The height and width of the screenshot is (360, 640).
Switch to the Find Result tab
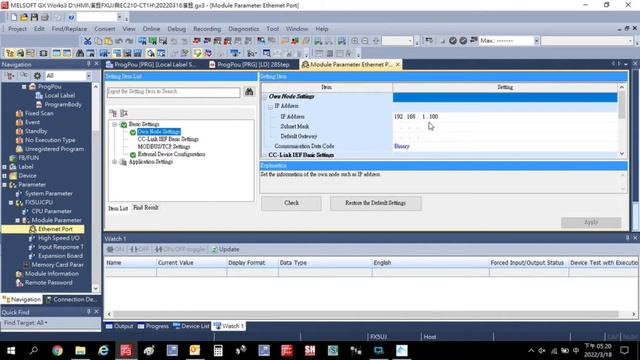[146, 208]
